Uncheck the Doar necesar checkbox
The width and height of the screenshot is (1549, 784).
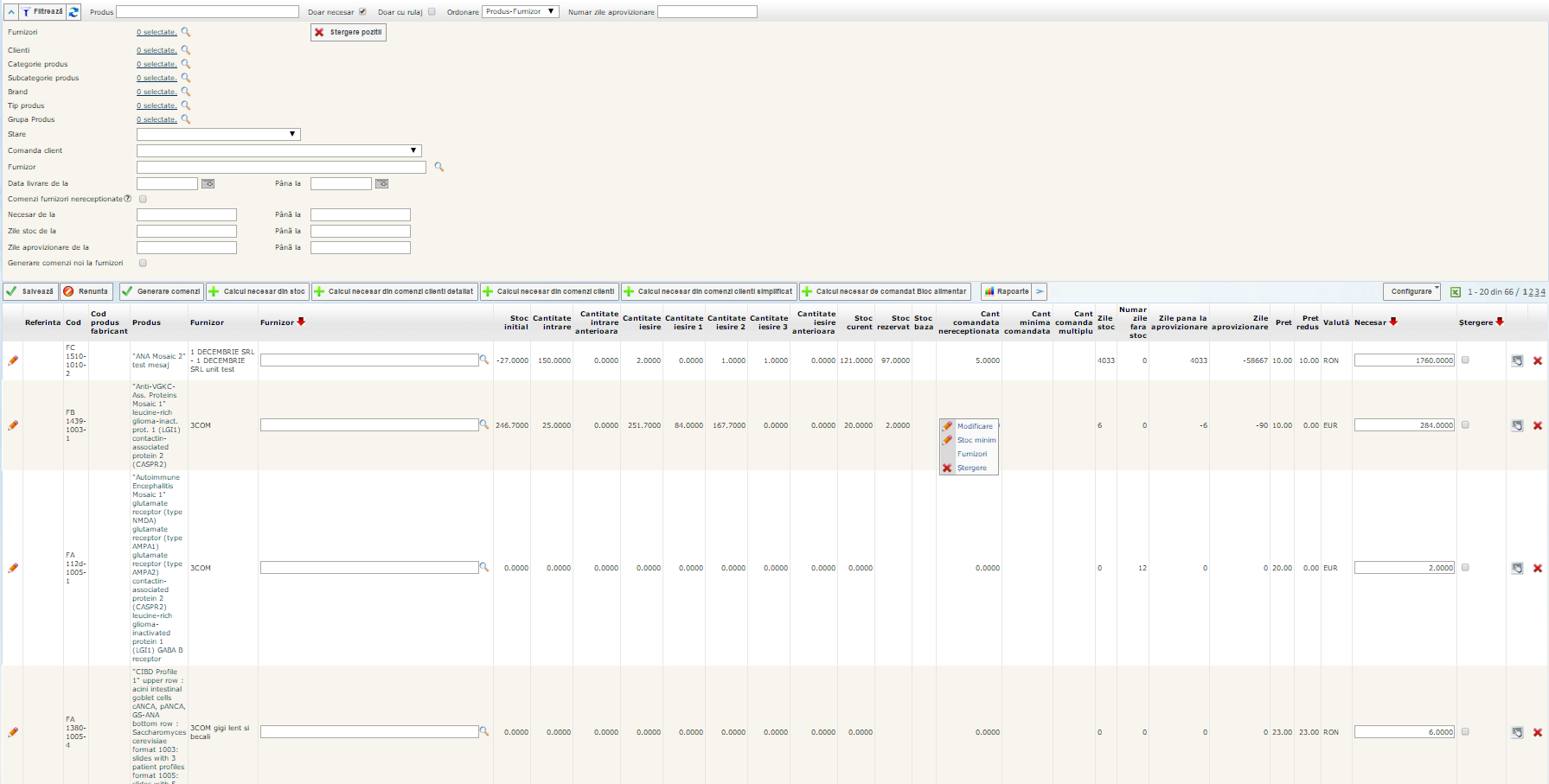click(362, 12)
